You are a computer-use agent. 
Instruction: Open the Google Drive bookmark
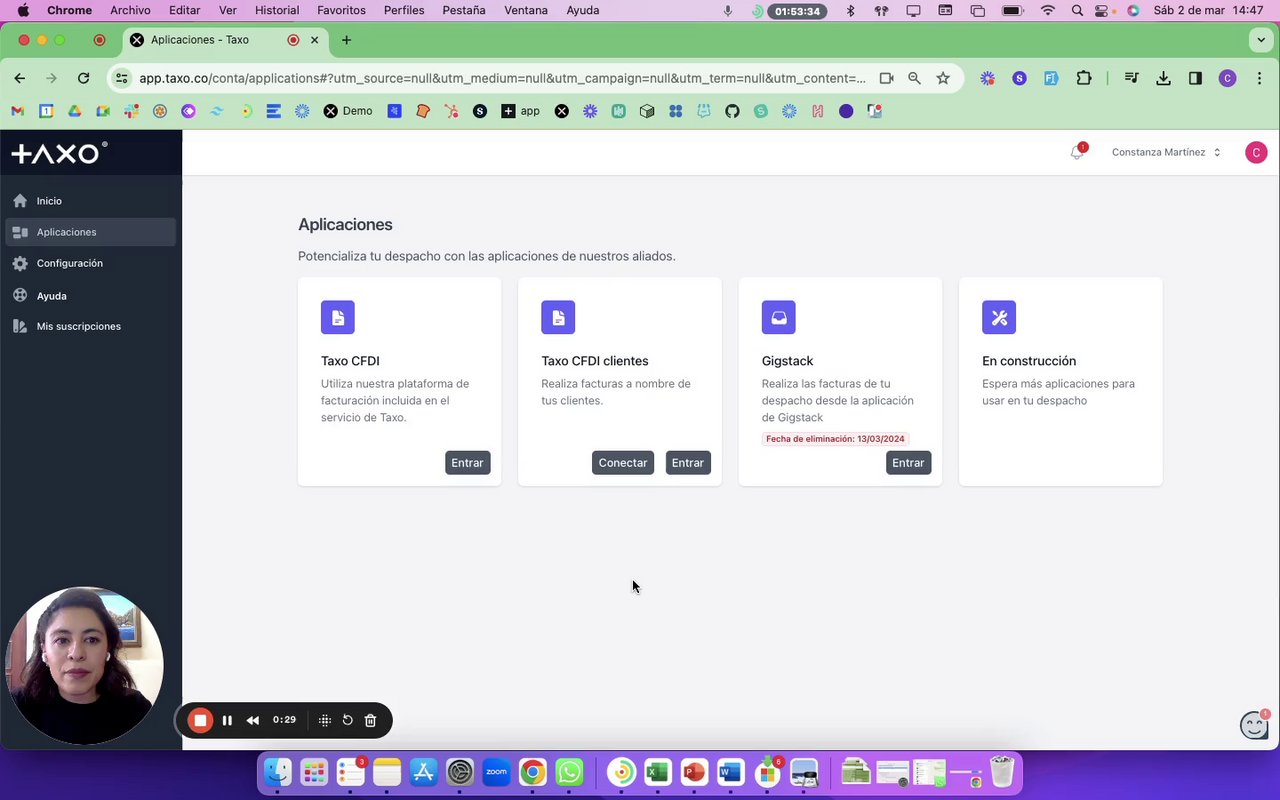[74, 111]
